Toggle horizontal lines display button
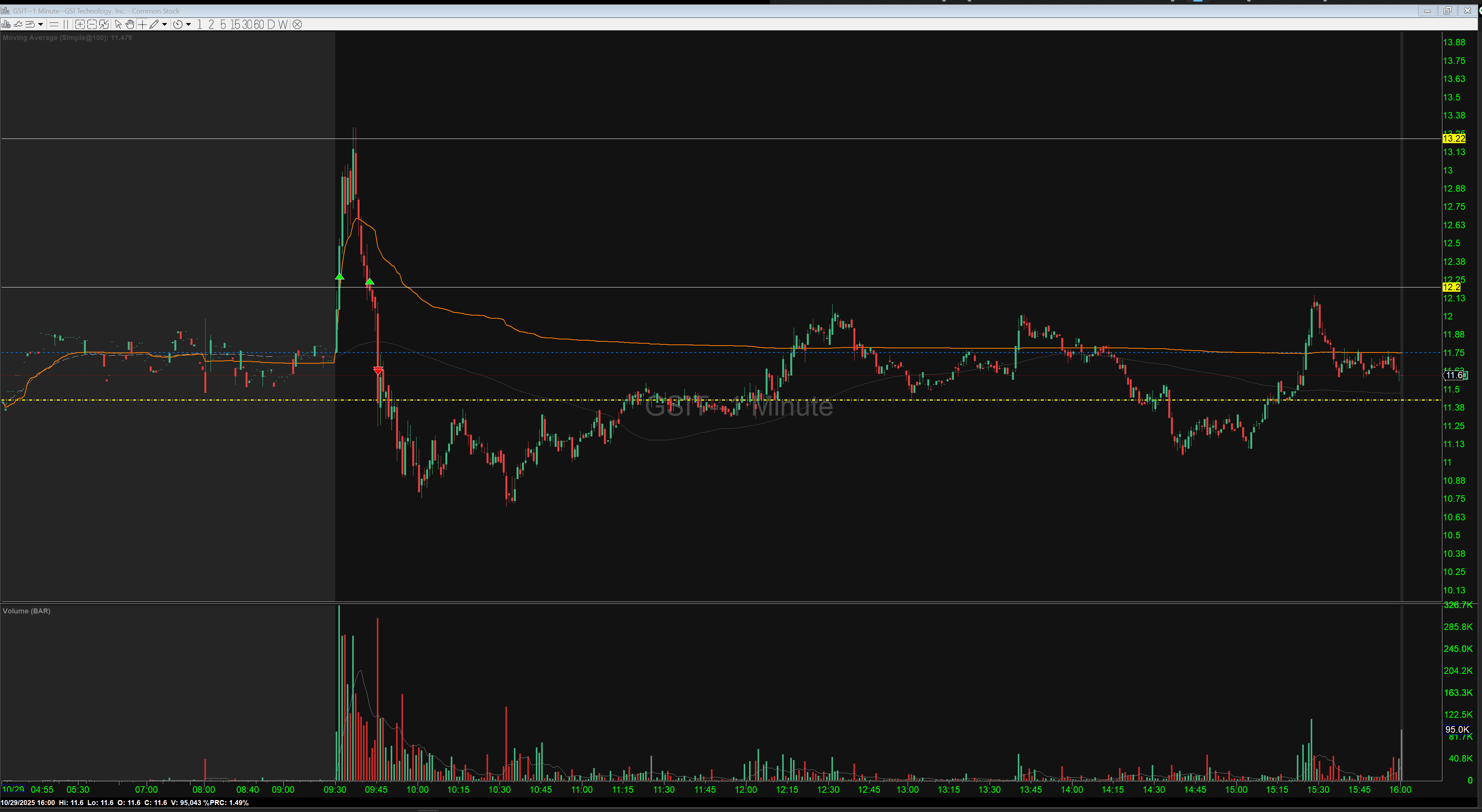Viewport: 1482px width, 812px height. click(x=54, y=24)
